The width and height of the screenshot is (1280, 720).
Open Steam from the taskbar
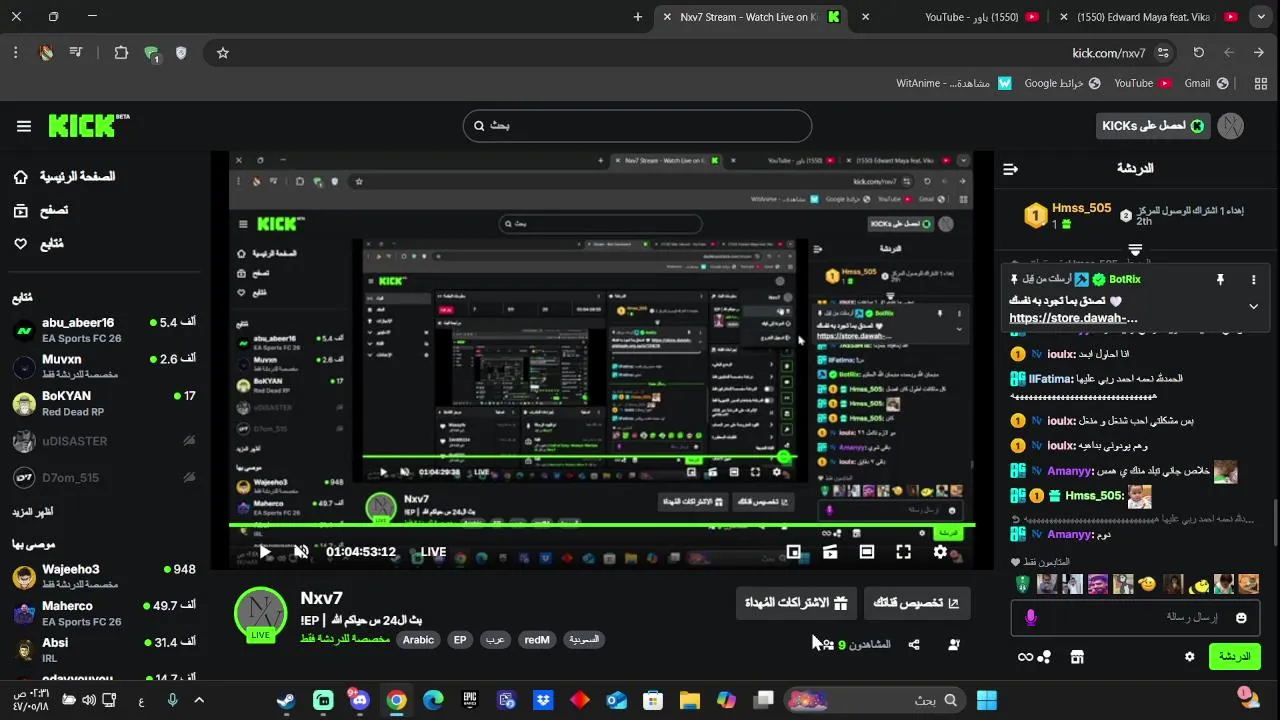pos(286,700)
